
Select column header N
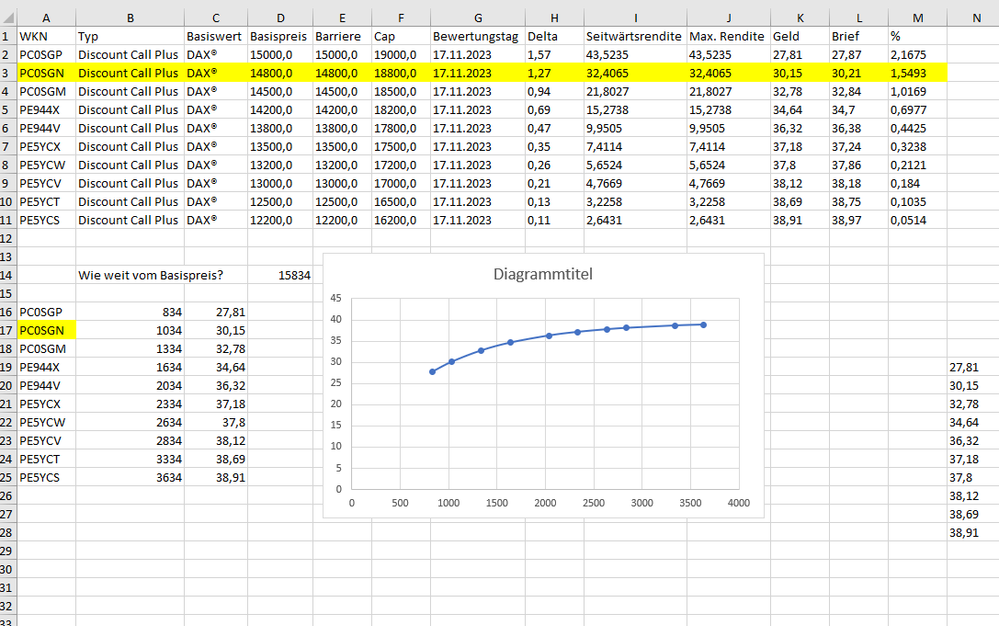(975, 17)
